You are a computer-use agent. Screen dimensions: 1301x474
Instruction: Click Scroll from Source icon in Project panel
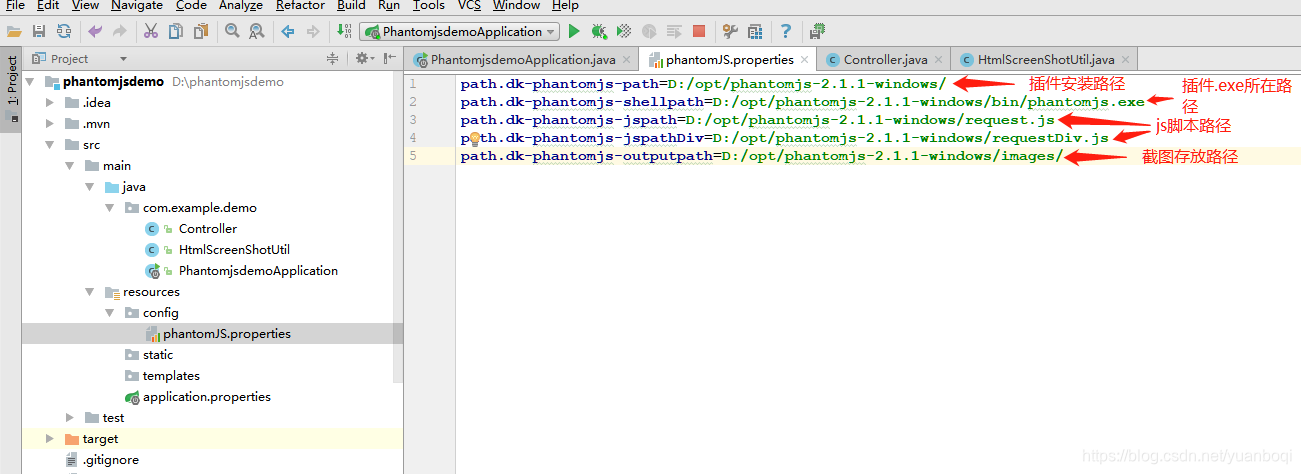333,59
